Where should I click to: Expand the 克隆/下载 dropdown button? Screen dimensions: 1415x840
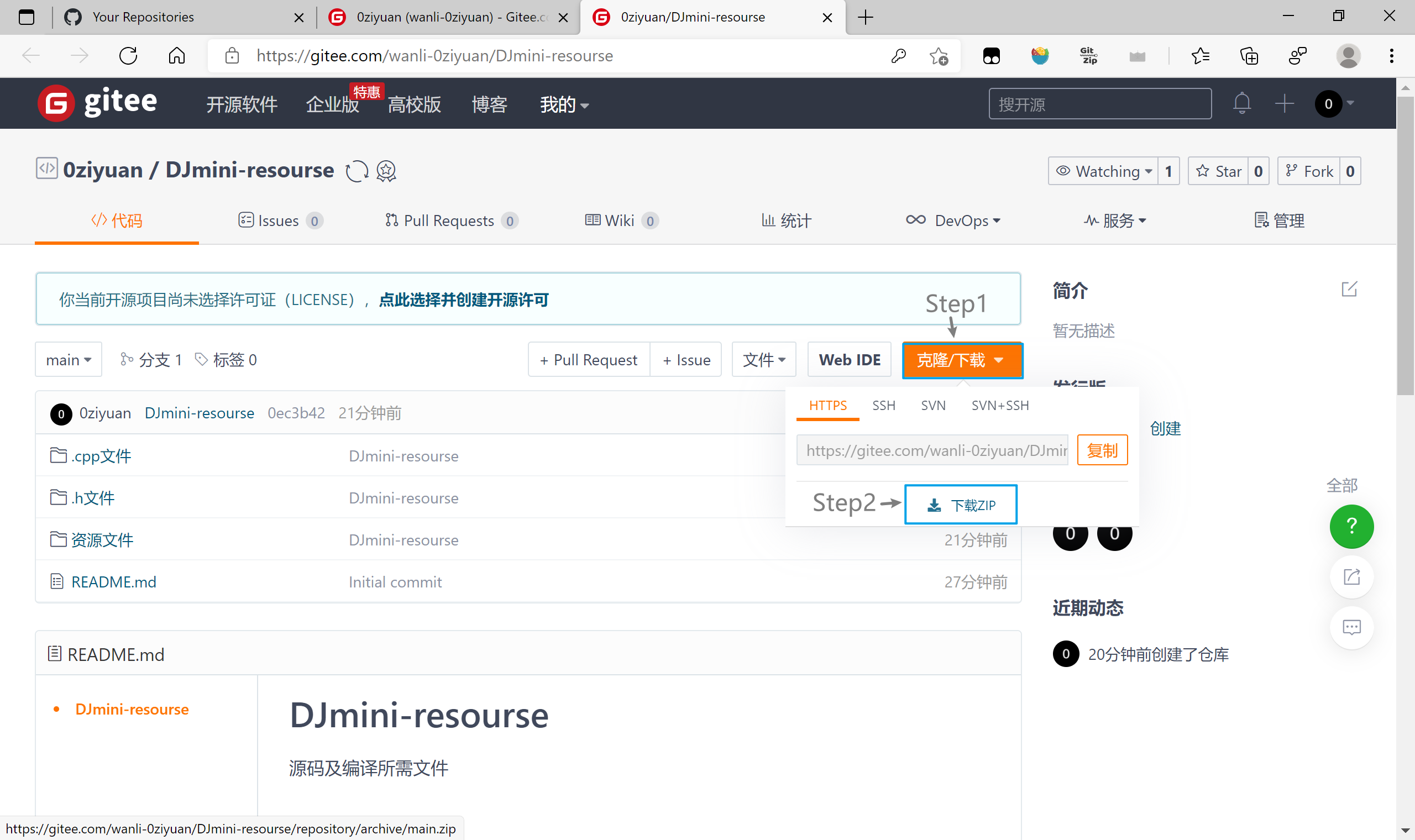tap(962, 360)
